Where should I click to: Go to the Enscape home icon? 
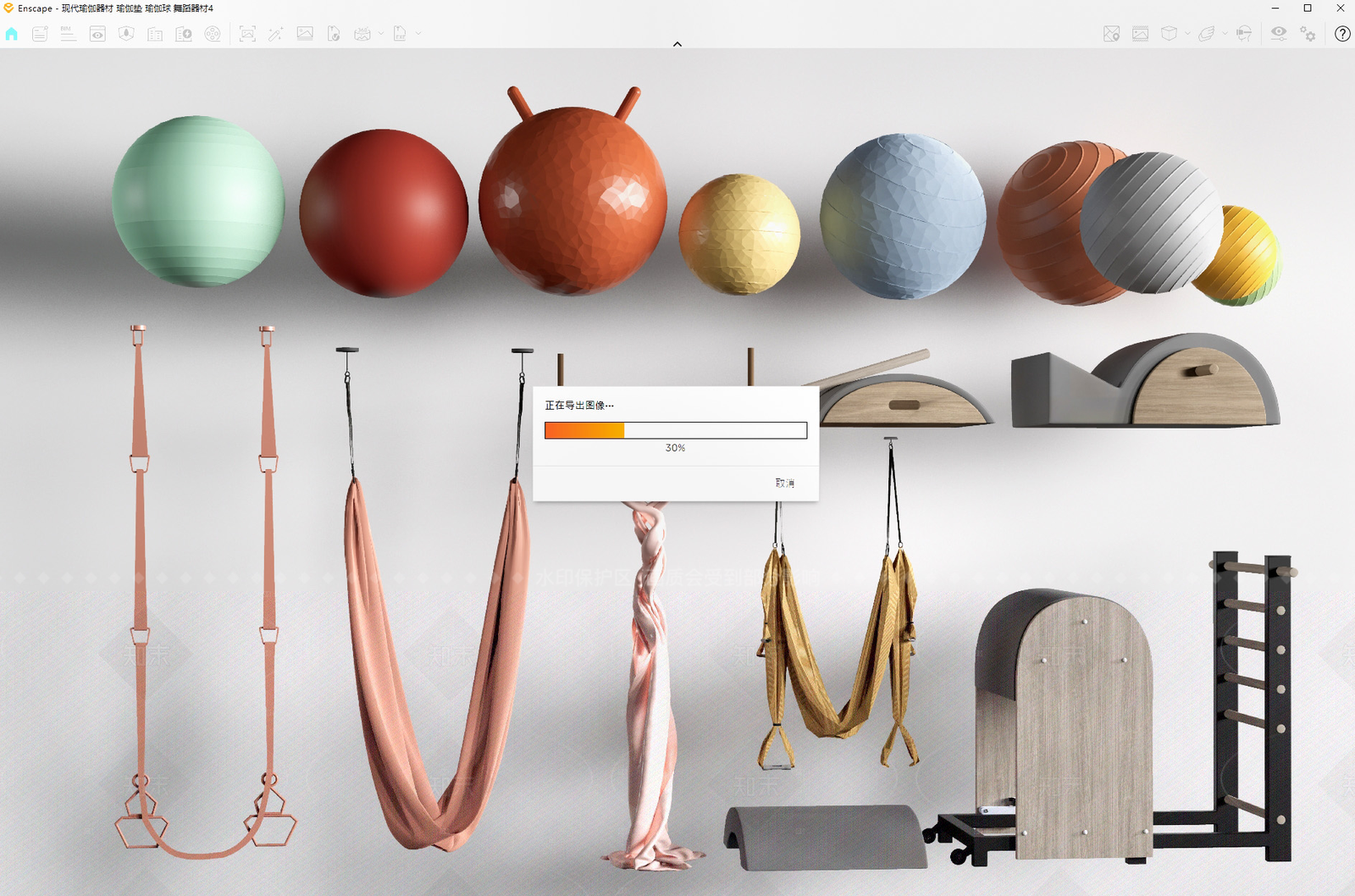pos(11,34)
